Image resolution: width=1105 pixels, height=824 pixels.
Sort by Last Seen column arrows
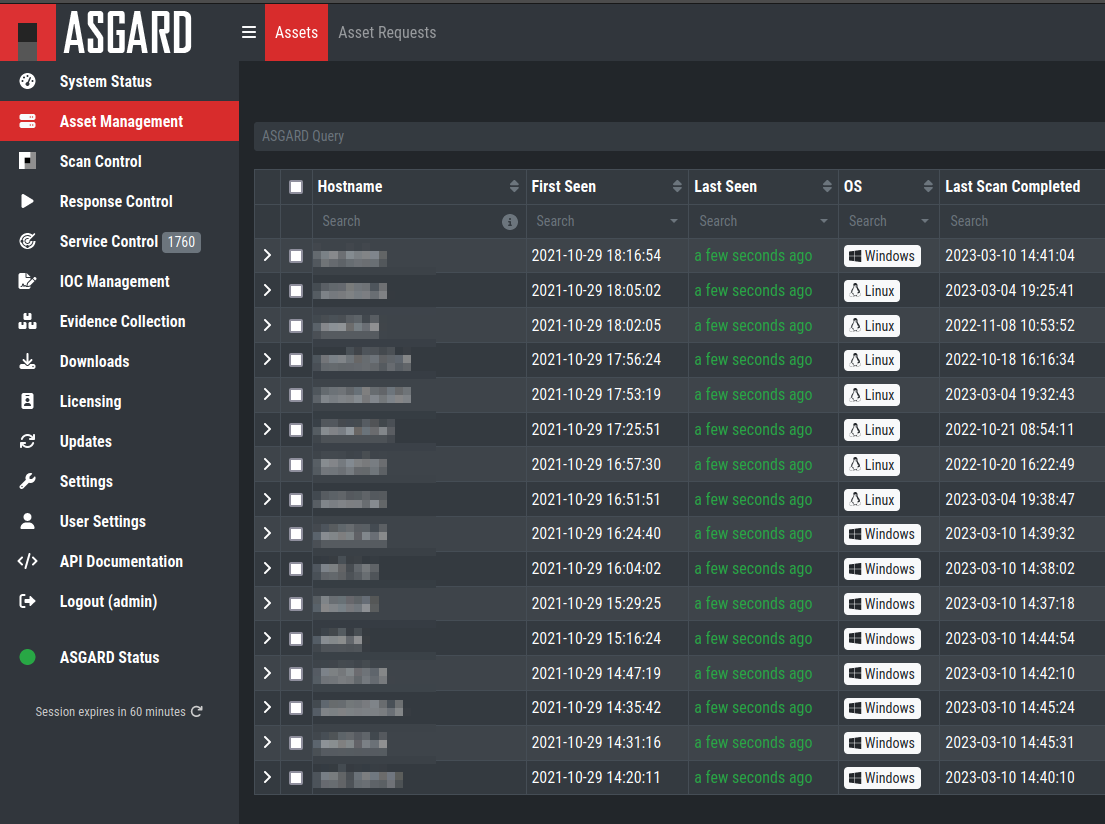(827, 186)
